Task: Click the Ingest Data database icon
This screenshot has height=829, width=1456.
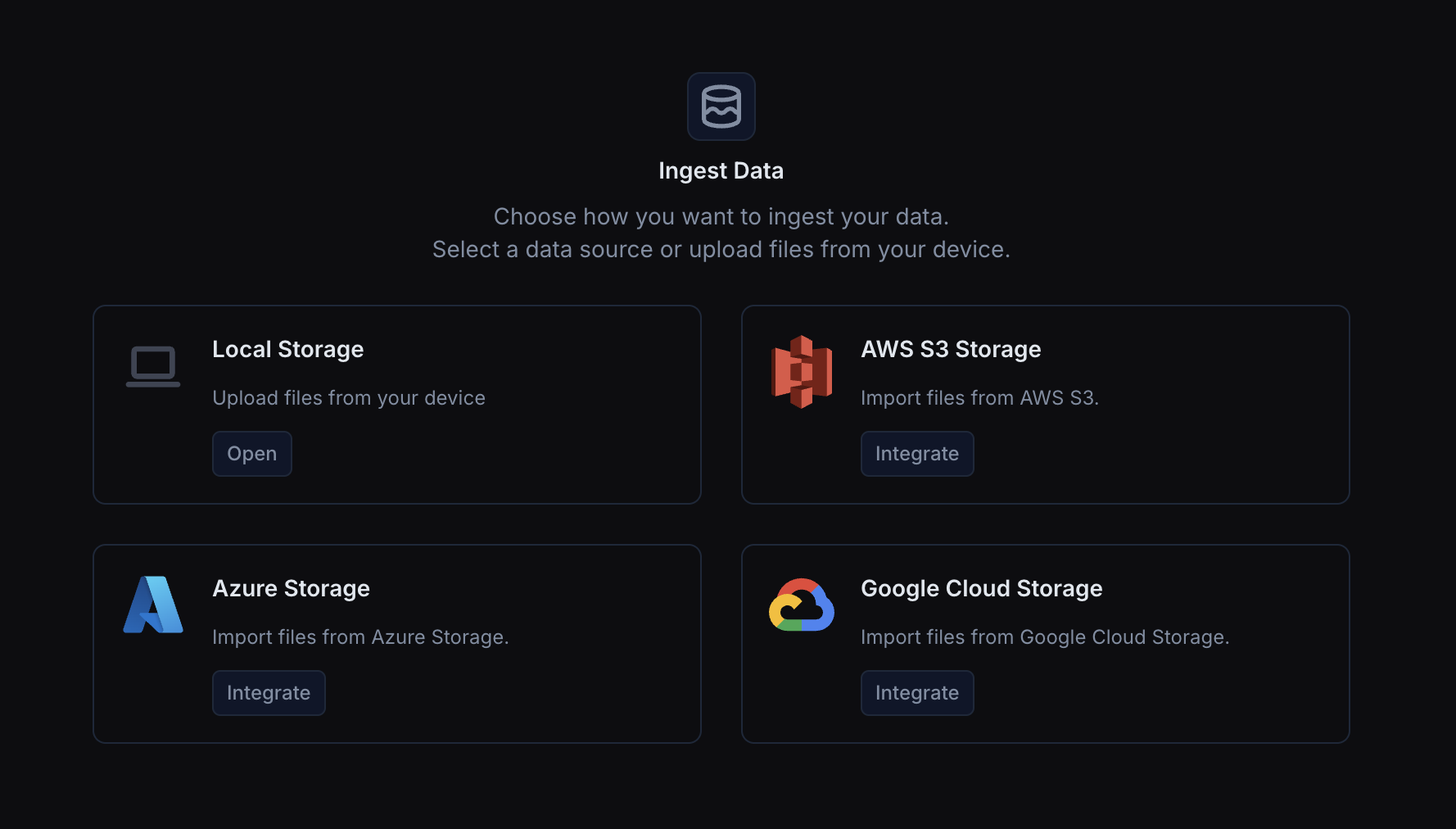Action: pos(721,106)
